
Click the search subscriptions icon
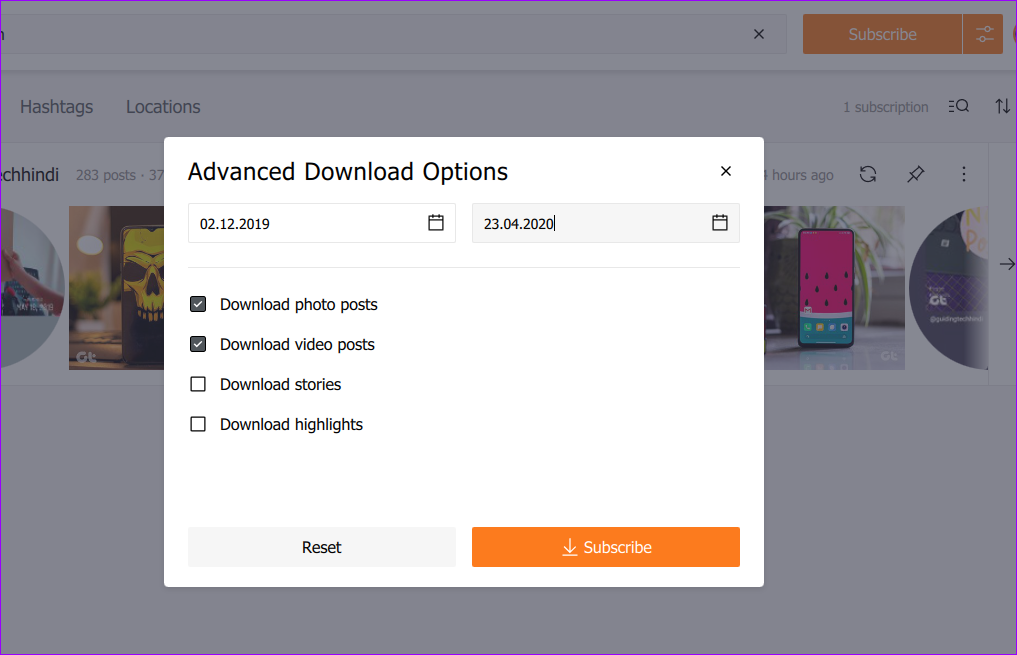(959, 106)
